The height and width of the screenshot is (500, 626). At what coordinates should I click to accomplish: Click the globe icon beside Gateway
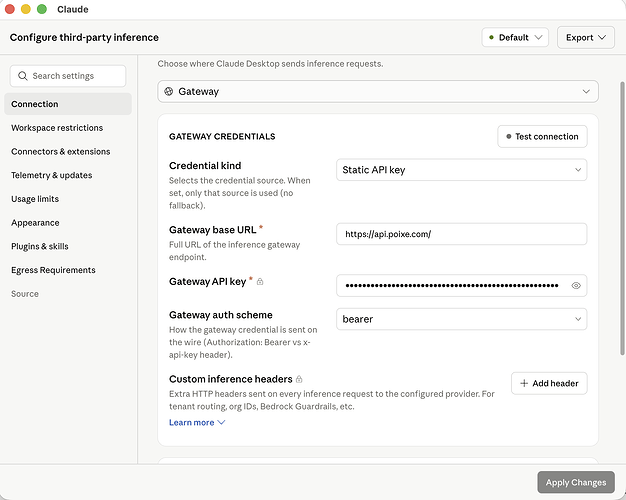pos(169,91)
